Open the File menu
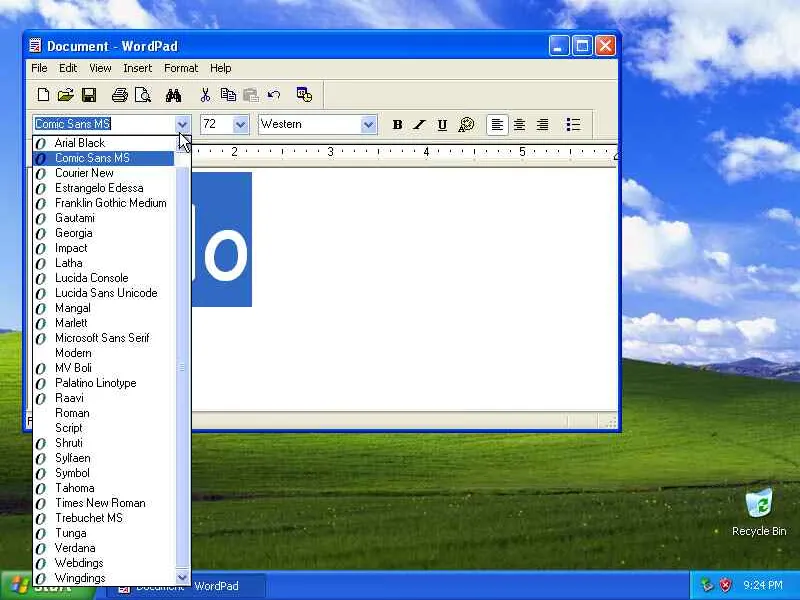 [39, 68]
